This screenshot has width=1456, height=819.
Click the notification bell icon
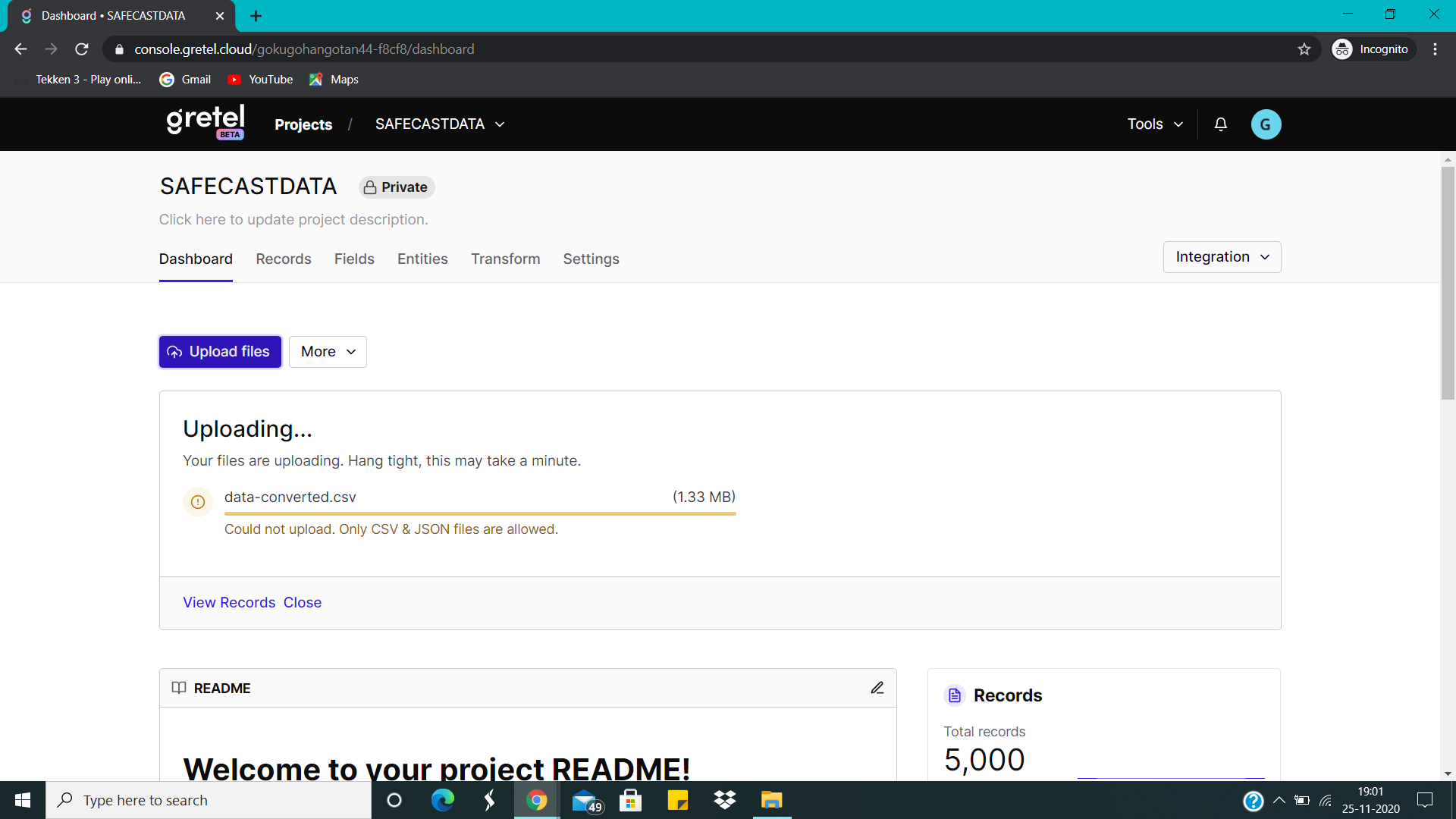pyautogui.click(x=1220, y=124)
